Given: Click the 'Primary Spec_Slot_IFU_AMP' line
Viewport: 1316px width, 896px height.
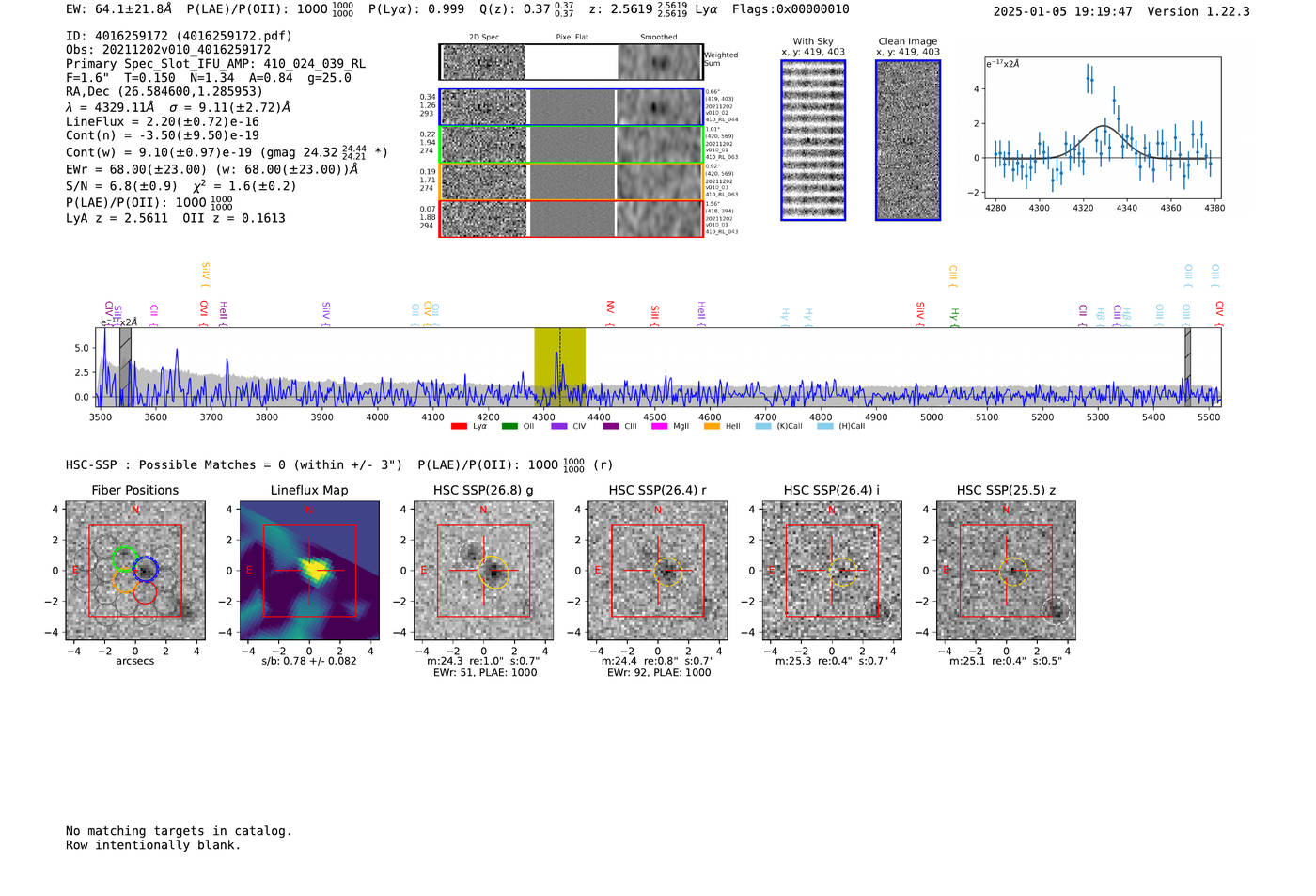Looking at the screenshot, I should [215, 64].
